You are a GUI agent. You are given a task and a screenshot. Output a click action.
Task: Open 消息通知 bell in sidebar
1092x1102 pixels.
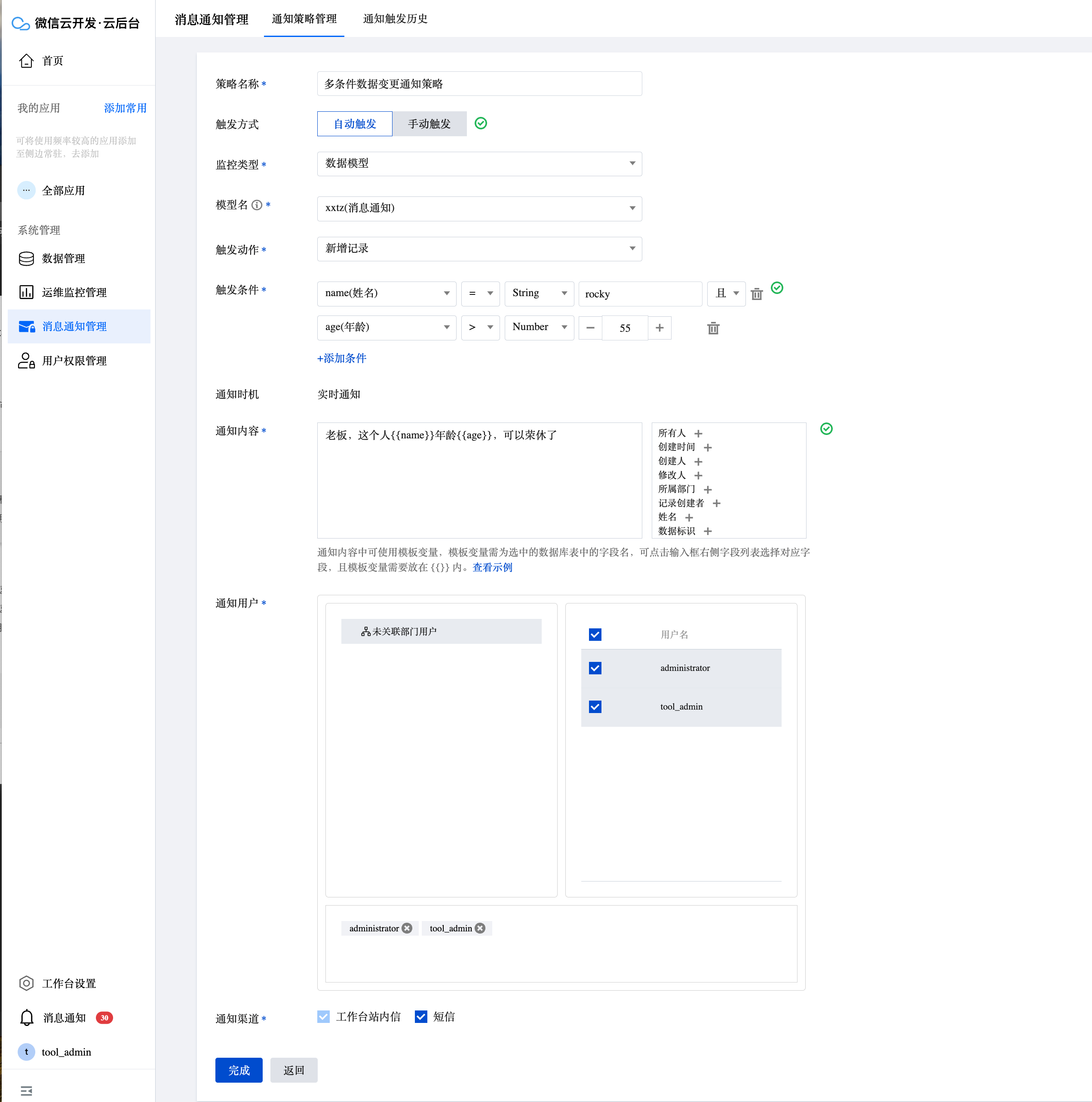pyautogui.click(x=27, y=1018)
